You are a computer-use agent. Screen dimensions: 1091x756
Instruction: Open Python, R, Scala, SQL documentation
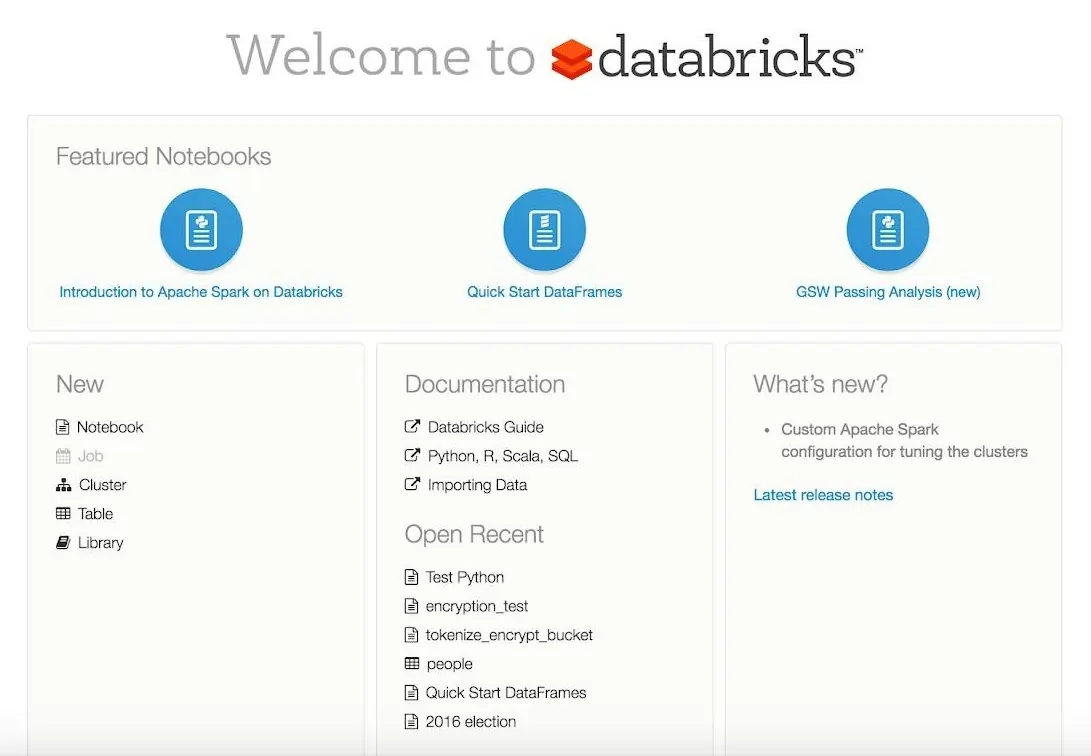[x=502, y=456]
